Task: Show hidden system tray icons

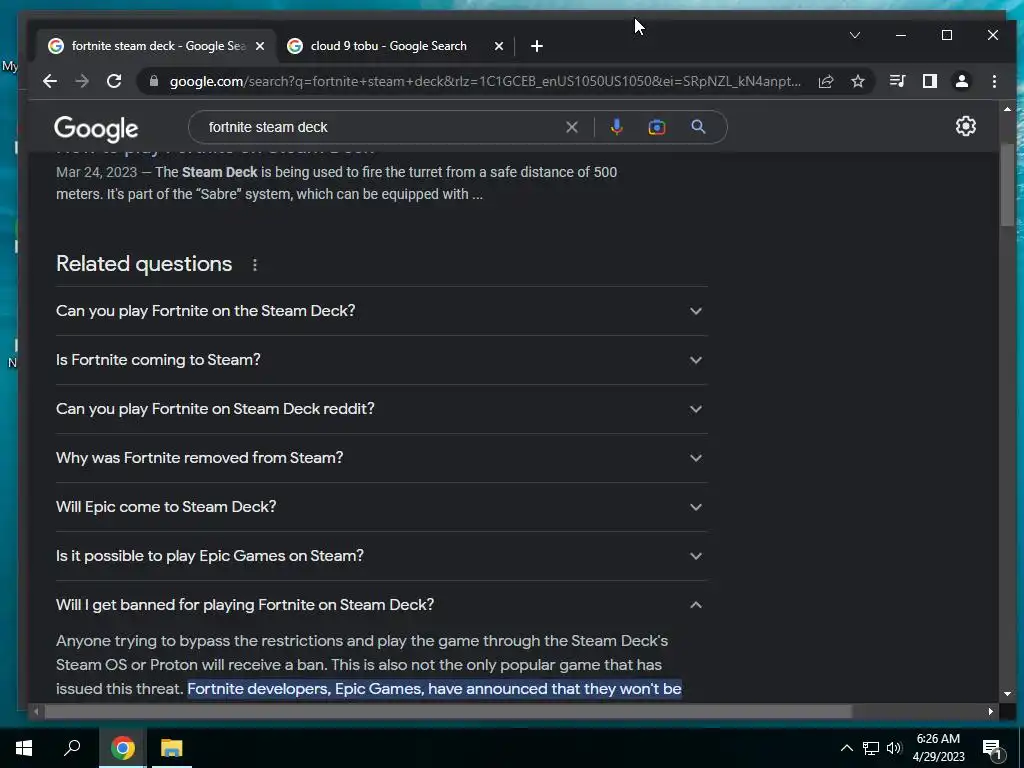Action: tap(846, 748)
